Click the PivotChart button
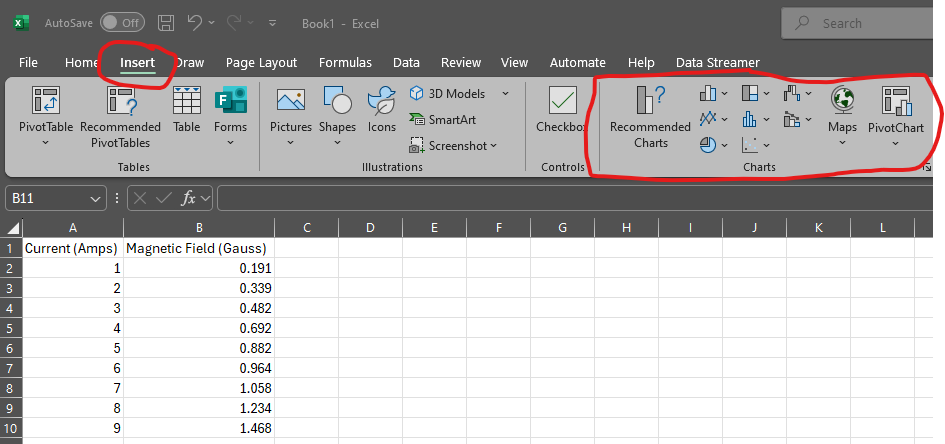This screenshot has width=945, height=444. coord(895,102)
